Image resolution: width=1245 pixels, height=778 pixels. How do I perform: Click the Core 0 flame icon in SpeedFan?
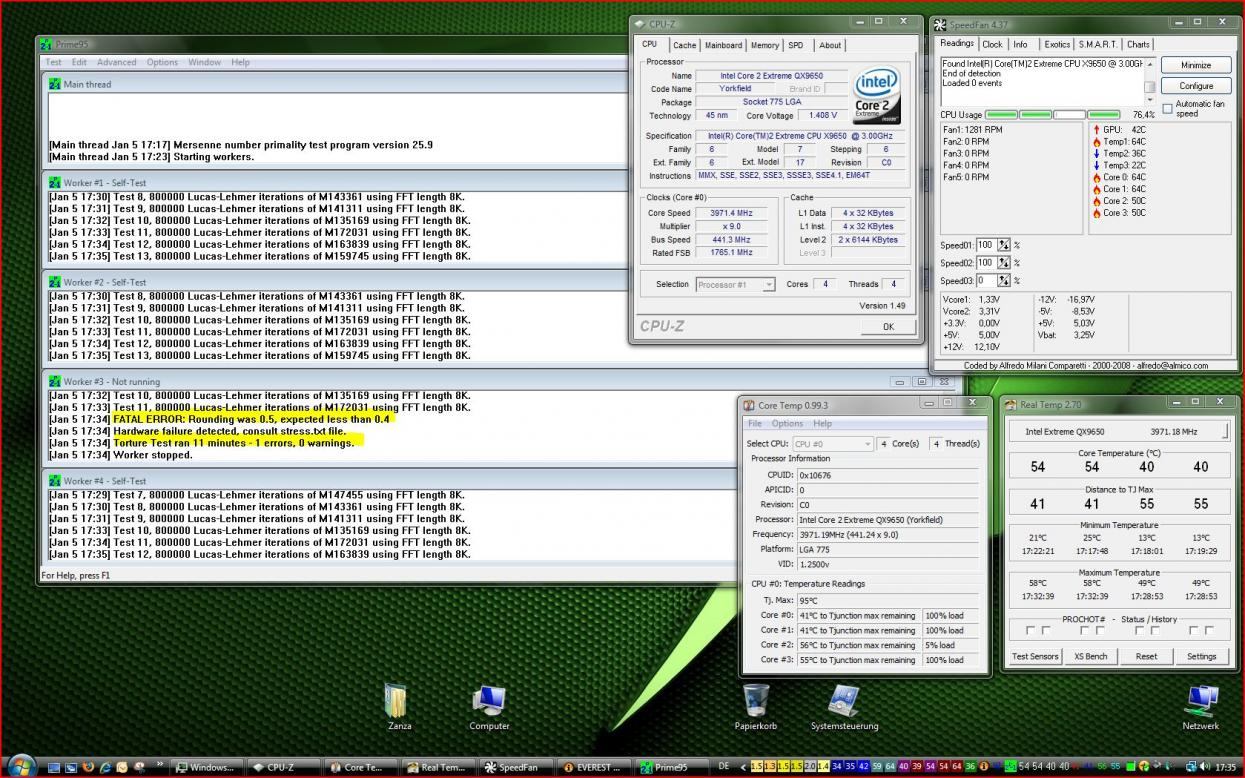(1096, 177)
